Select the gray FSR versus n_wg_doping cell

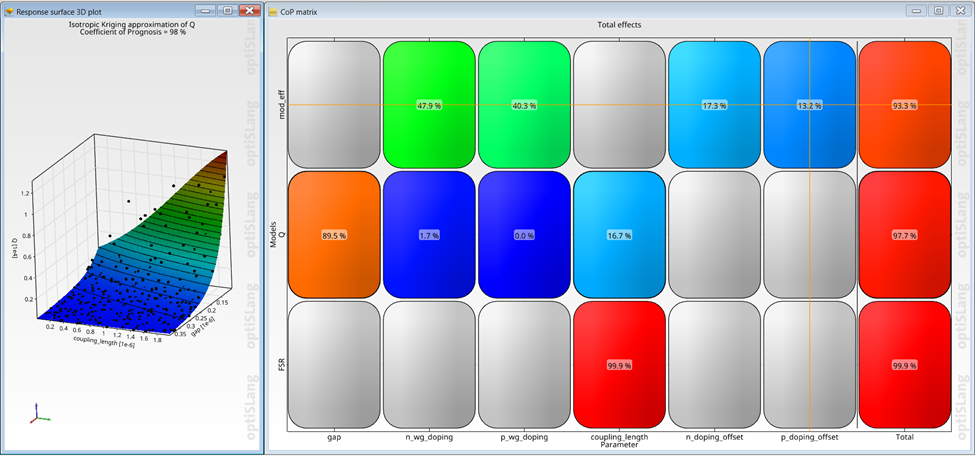point(429,365)
